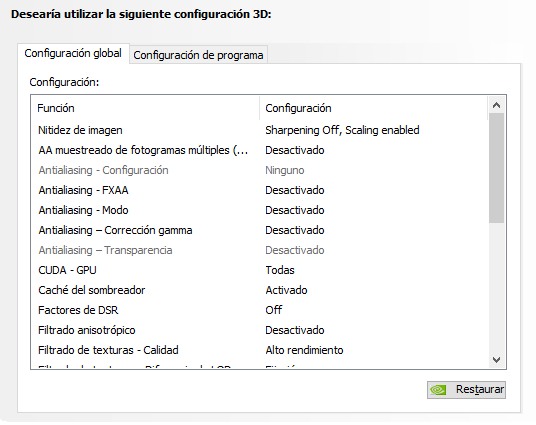The width and height of the screenshot is (536, 425).
Task: Open Filtrado de texturas - Calidad value
Action: pos(304,350)
